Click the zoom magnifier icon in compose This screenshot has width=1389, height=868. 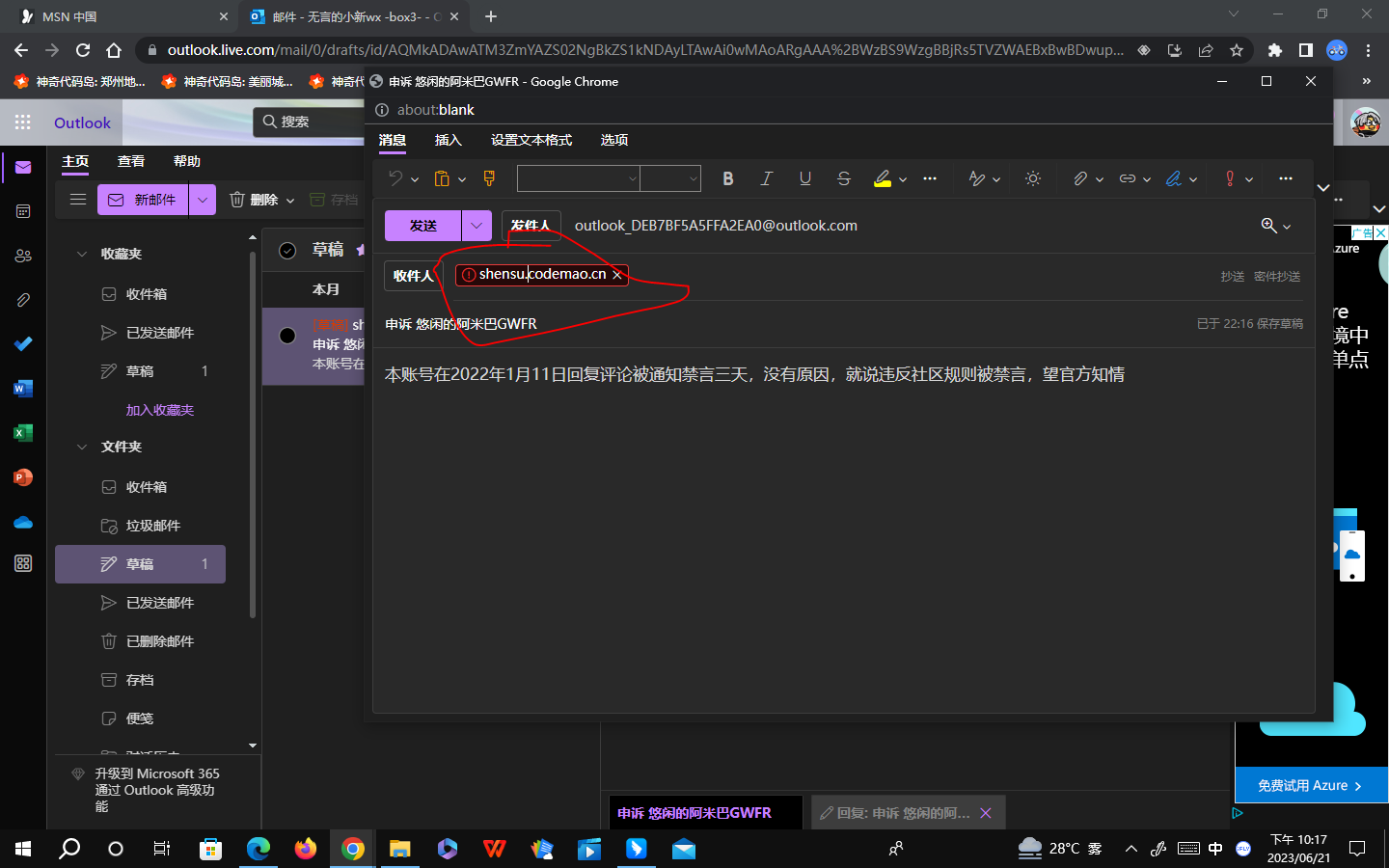(x=1268, y=226)
